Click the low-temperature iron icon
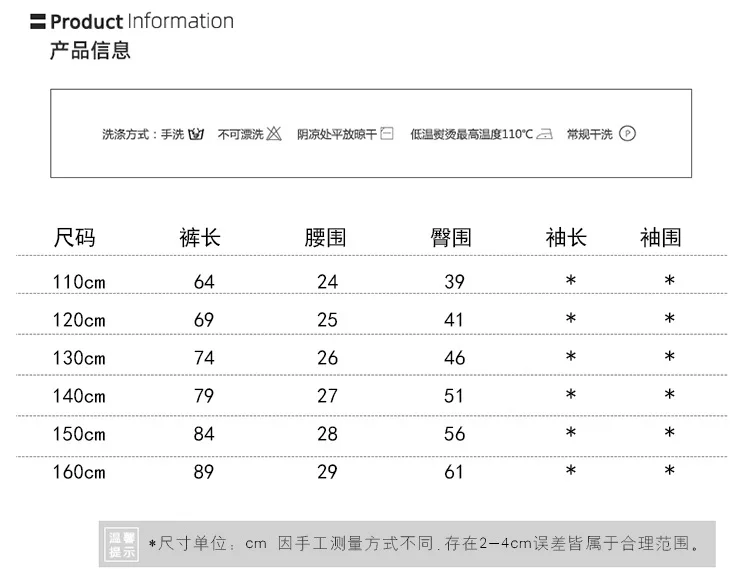The image size is (750, 578). click(x=544, y=134)
